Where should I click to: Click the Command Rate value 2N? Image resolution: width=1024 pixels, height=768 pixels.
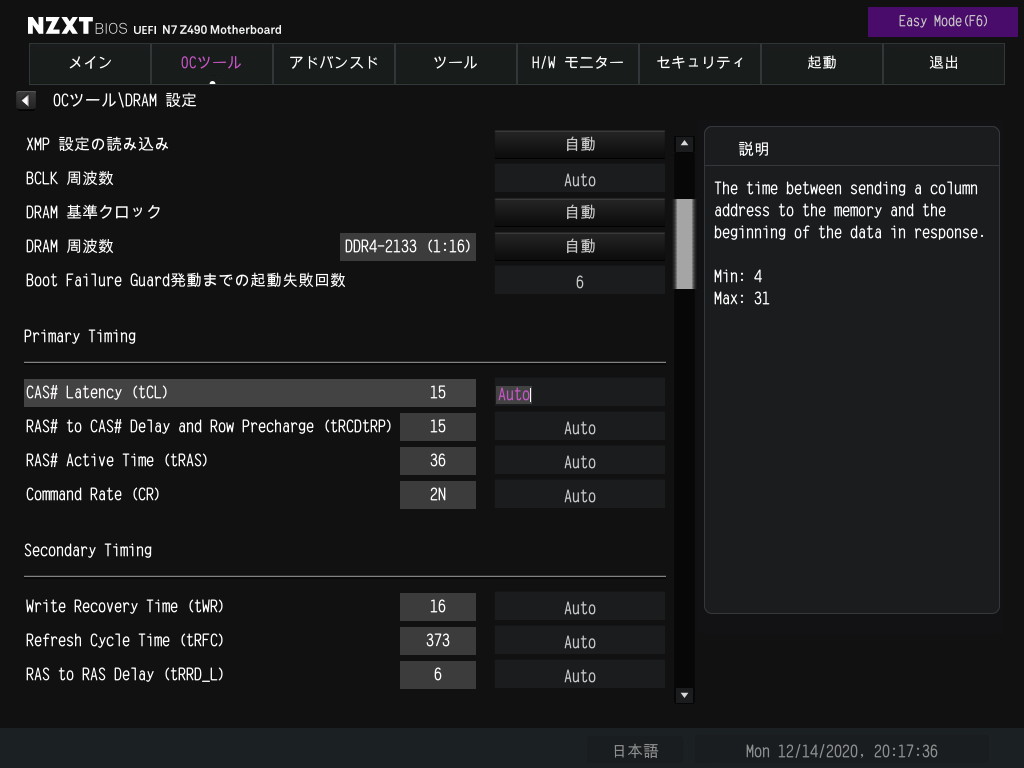pyautogui.click(x=438, y=495)
